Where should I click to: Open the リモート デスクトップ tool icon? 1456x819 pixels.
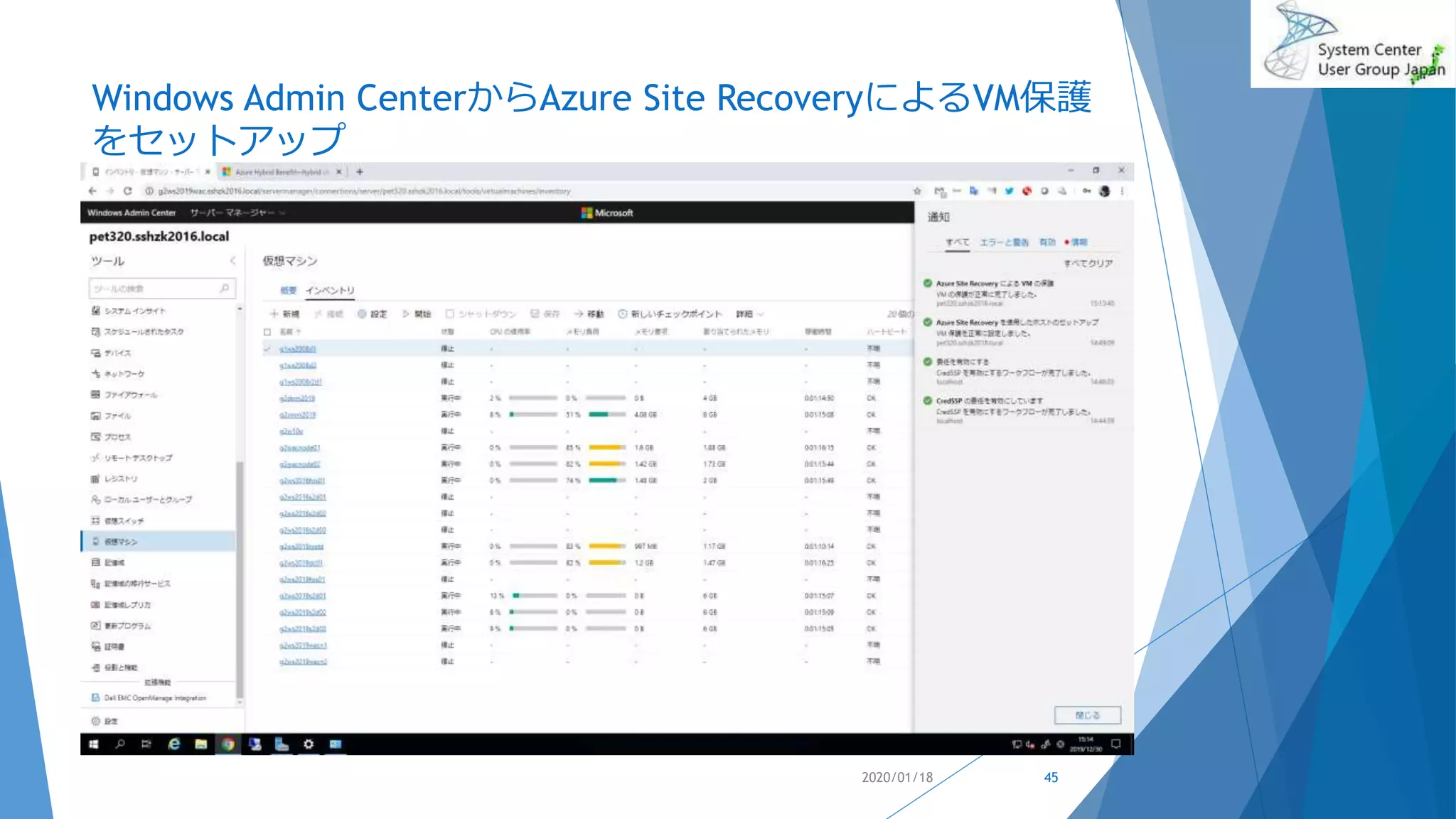point(95,457)
